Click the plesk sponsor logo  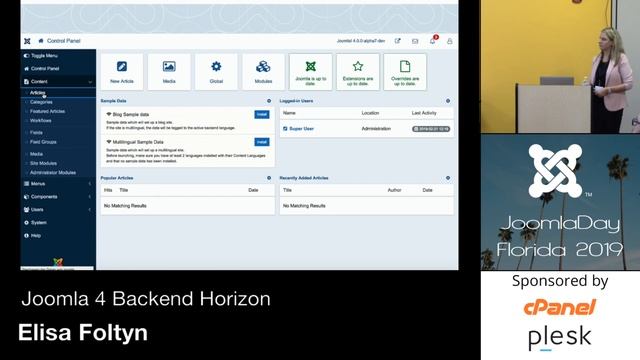pos(560,339)
